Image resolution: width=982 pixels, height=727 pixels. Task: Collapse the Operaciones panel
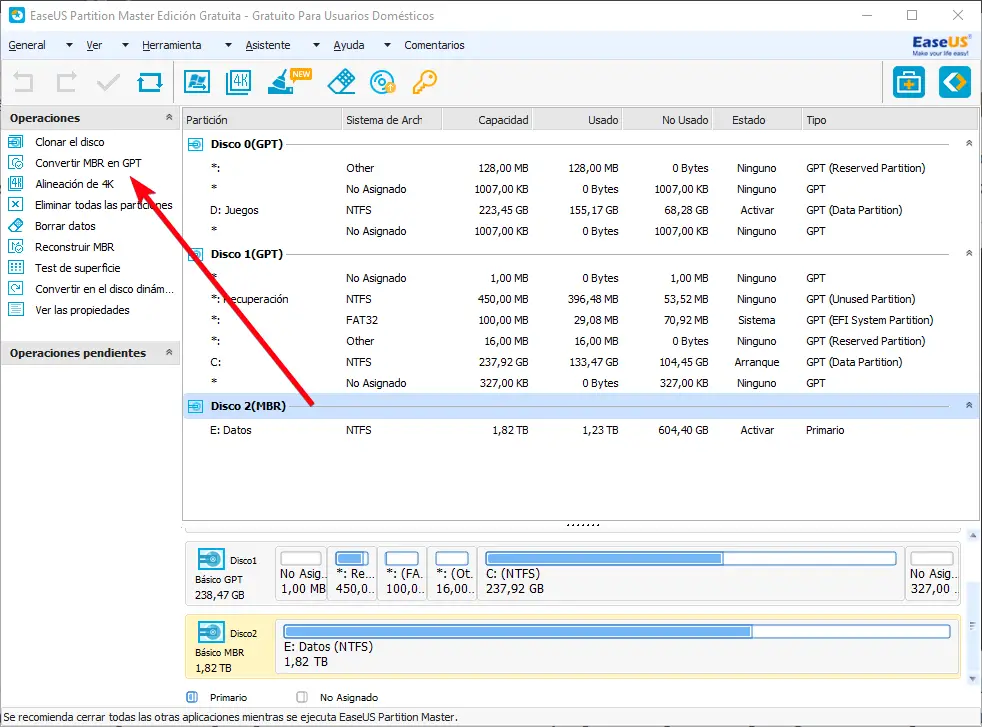(168, 118)
